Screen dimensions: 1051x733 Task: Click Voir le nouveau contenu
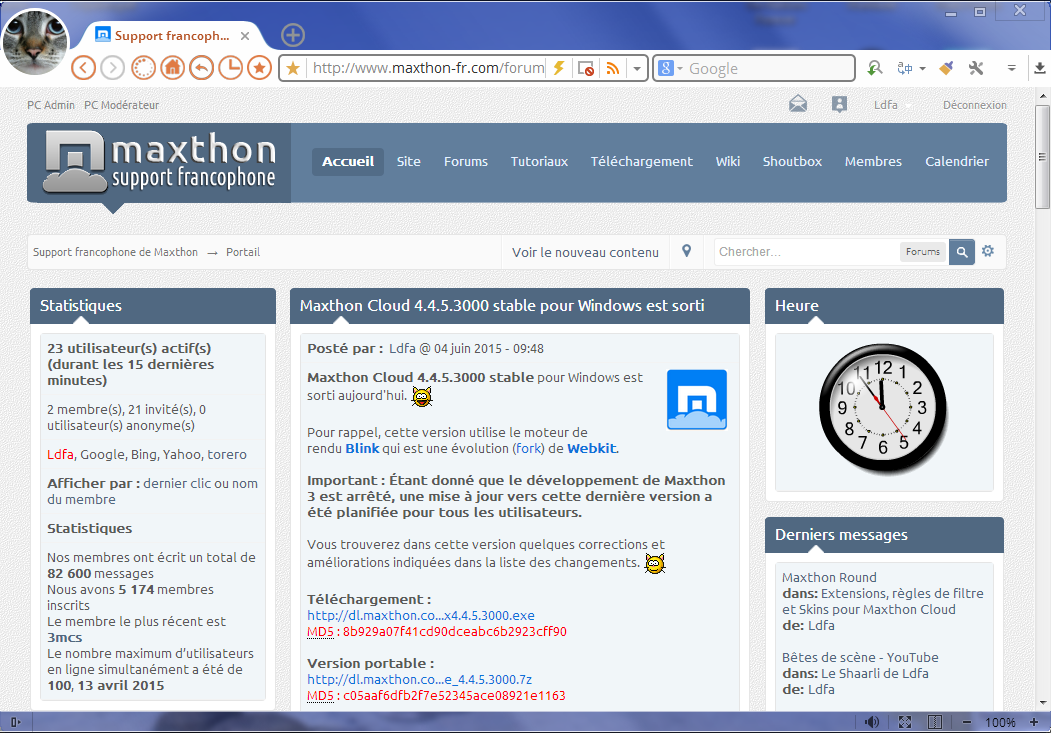(585, 253)
